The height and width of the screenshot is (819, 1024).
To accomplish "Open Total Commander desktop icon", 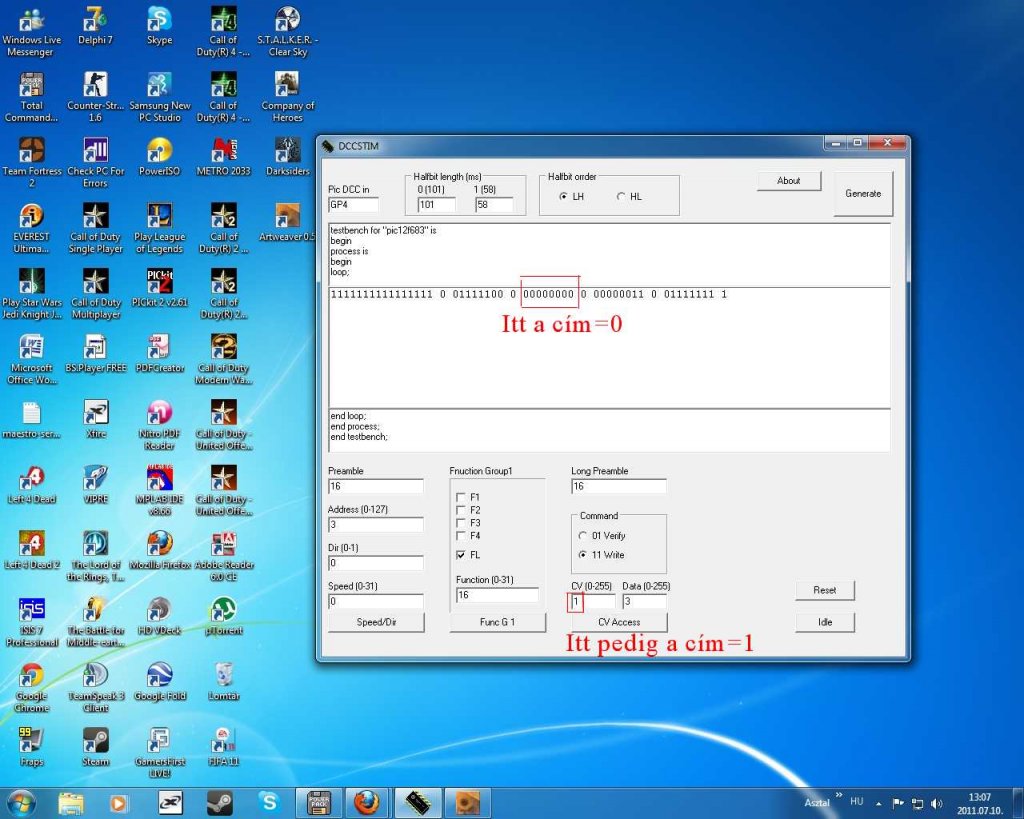I will [x=31, y=97].
